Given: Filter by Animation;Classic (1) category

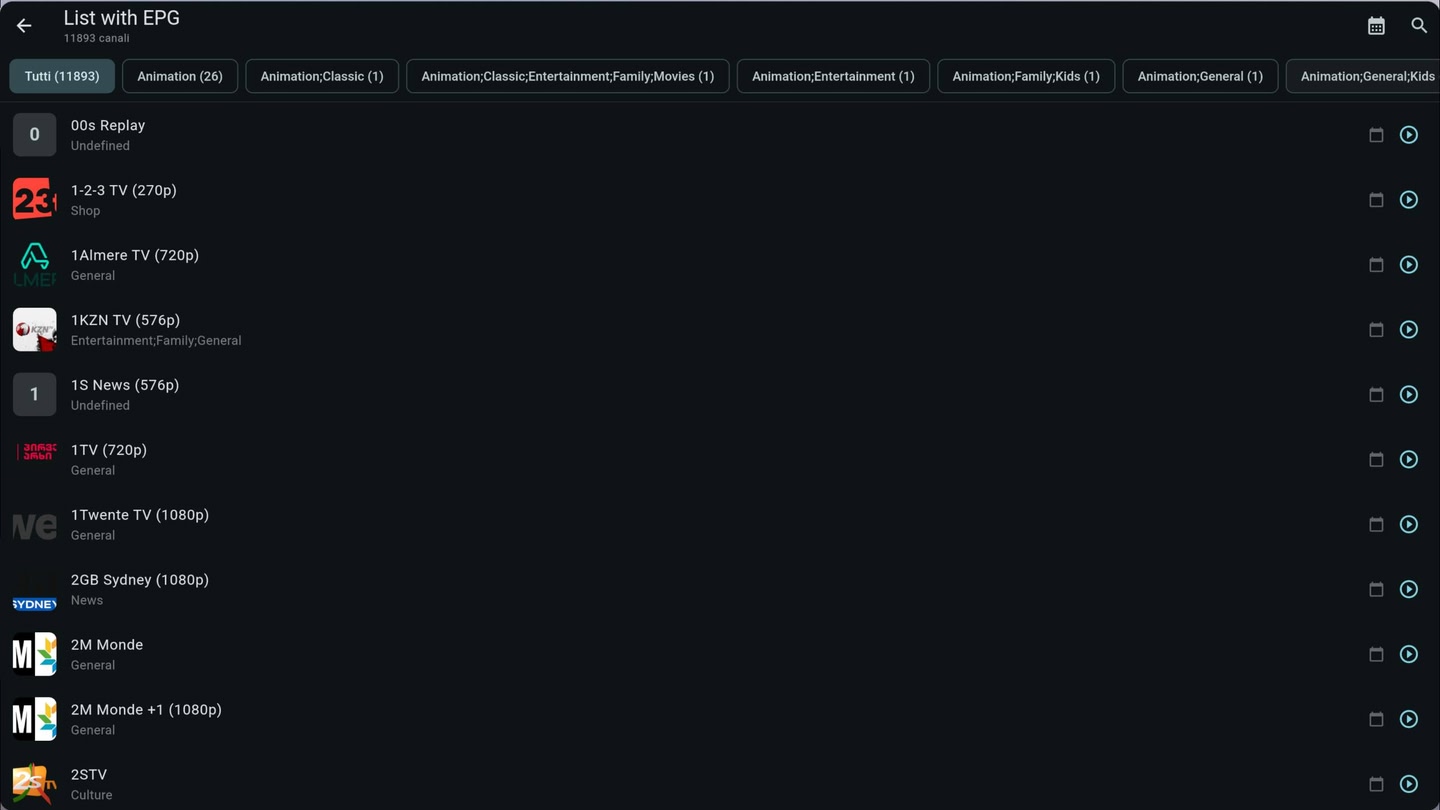Looking at the screenshot, I should tap(322, 76).
